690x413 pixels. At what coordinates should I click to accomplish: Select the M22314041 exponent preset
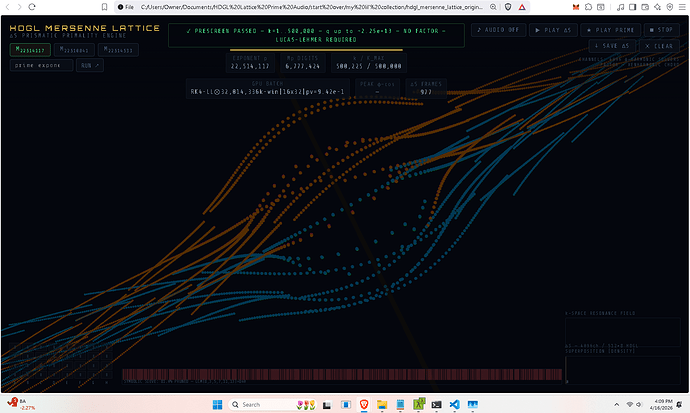coord(73,48)
